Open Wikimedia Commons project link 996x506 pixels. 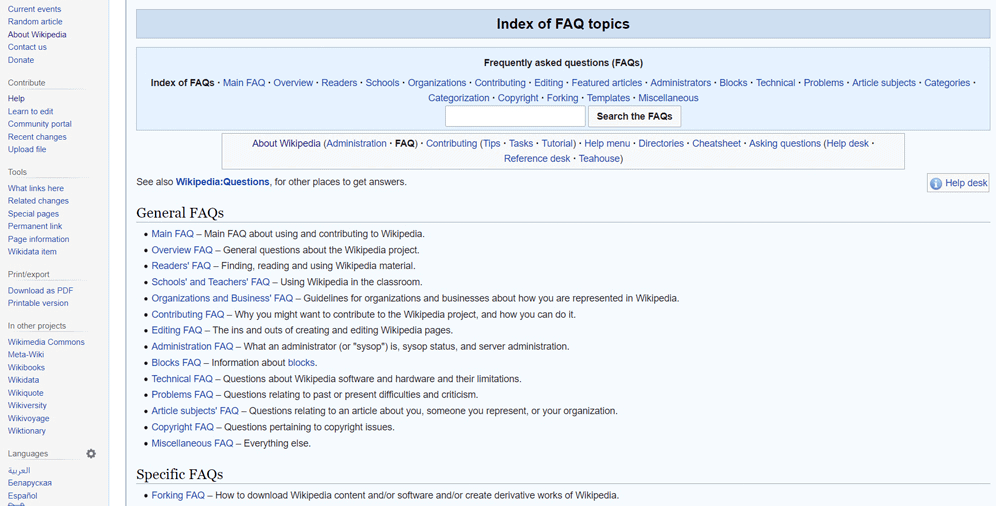click(x=46, y=342)
